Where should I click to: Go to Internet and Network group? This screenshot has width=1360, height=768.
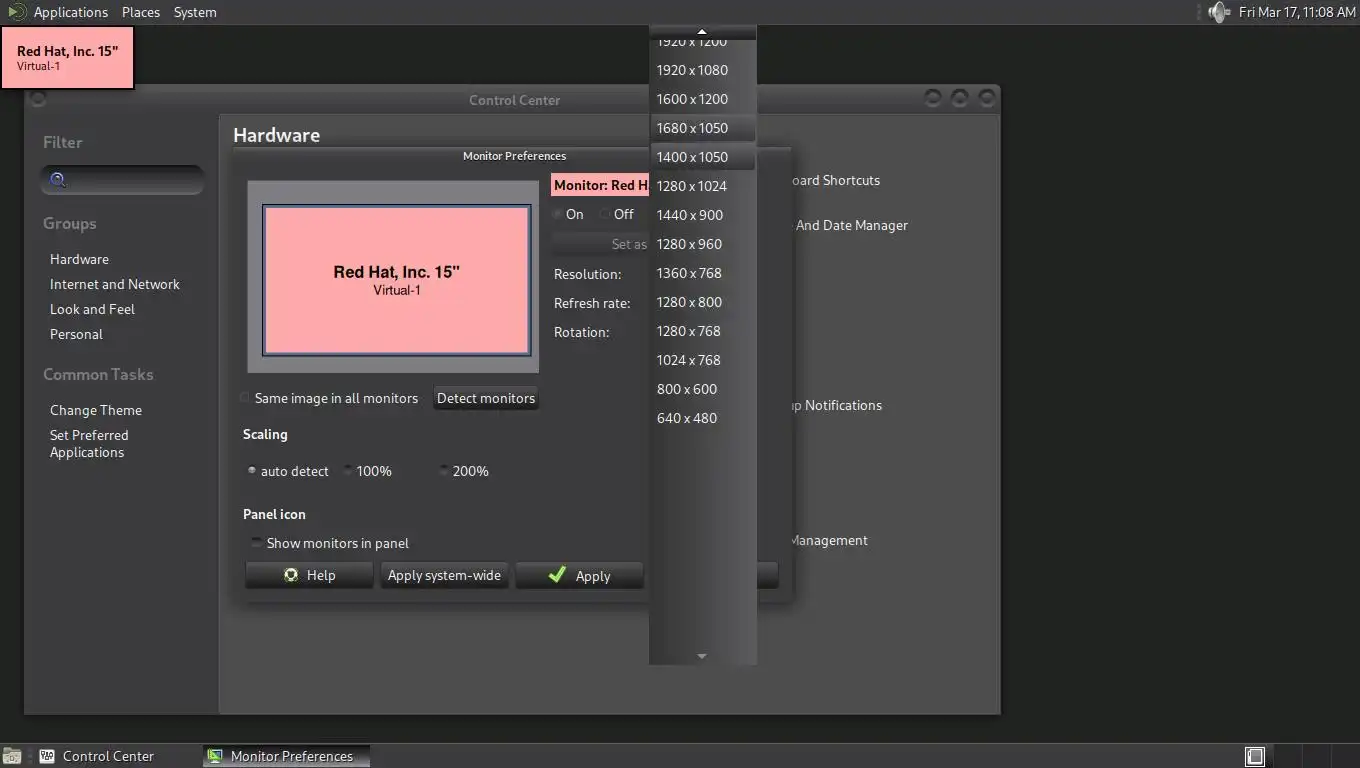tap(115, 284)
